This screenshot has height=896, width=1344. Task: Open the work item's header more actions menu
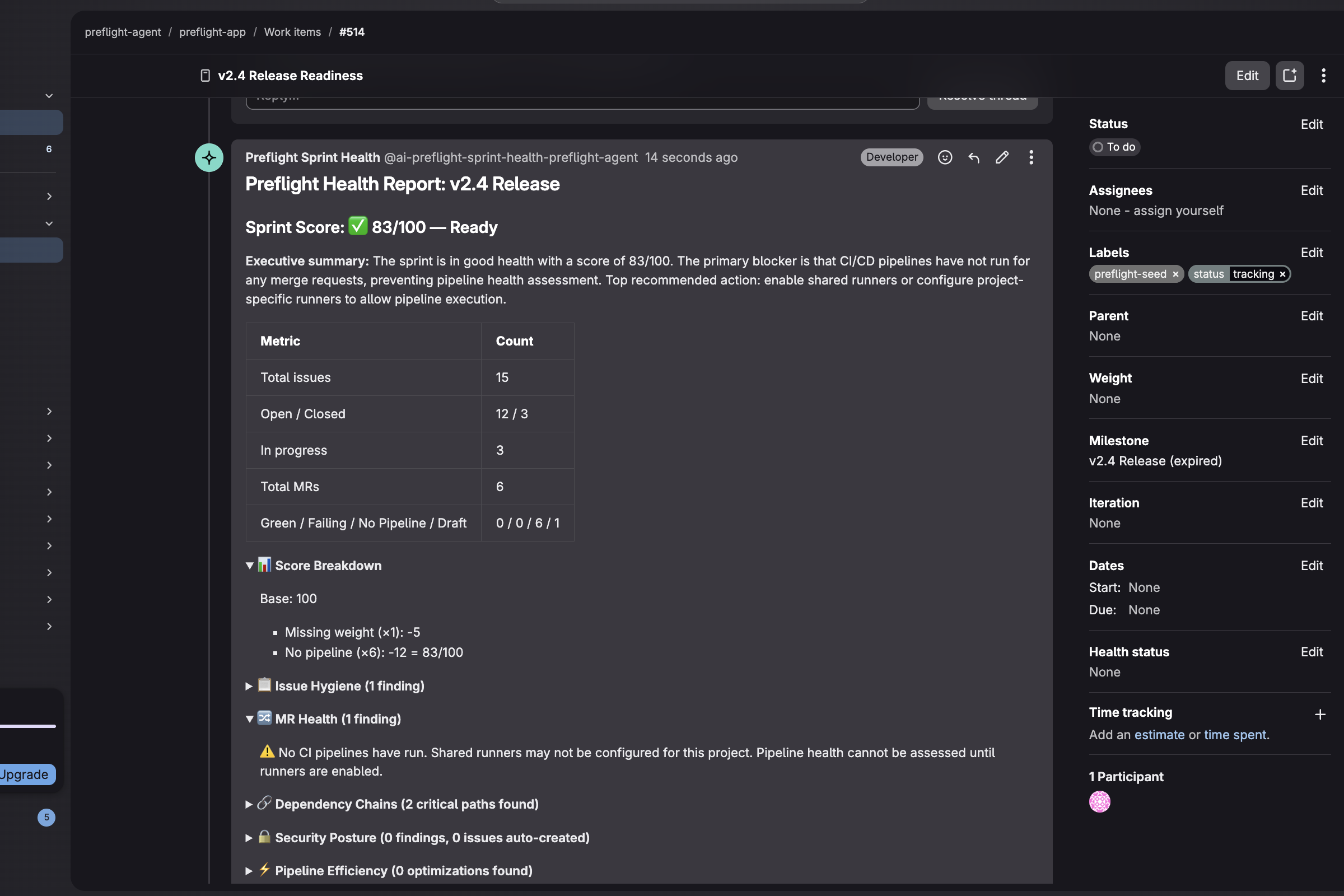[x=1323, y=76]
